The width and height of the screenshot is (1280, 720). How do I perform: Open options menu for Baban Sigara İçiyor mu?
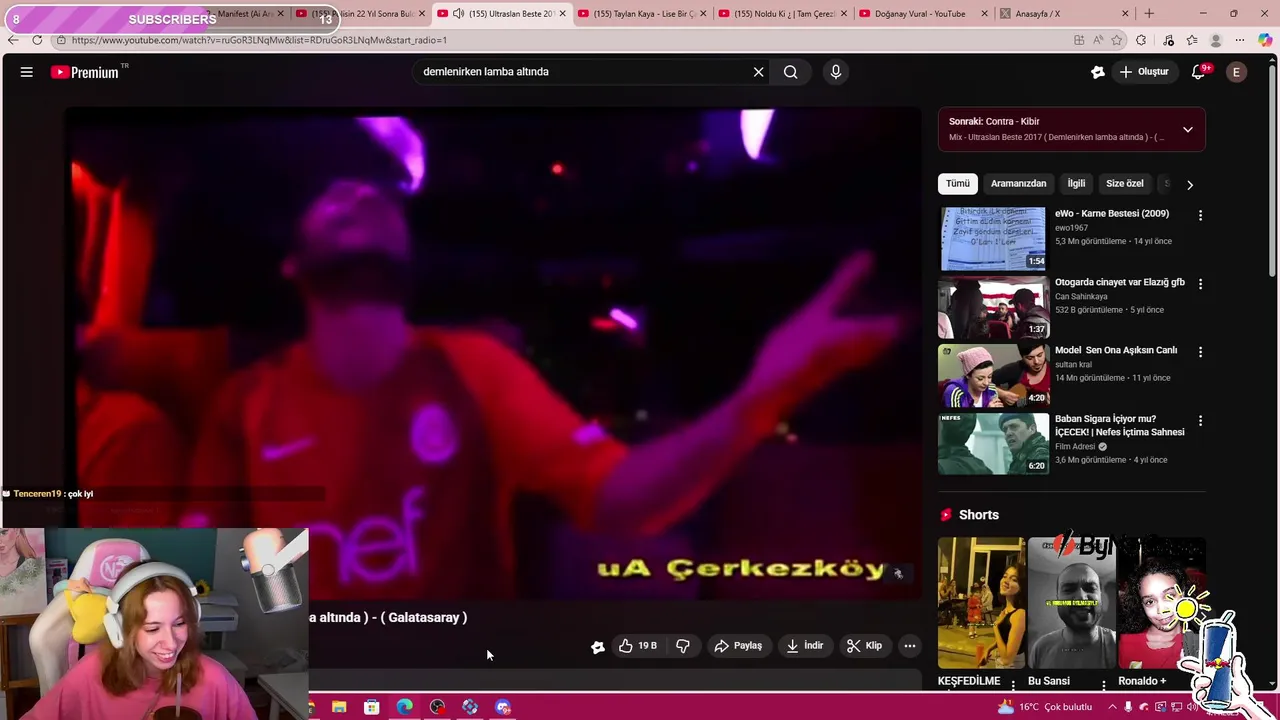pos(1200,421)
